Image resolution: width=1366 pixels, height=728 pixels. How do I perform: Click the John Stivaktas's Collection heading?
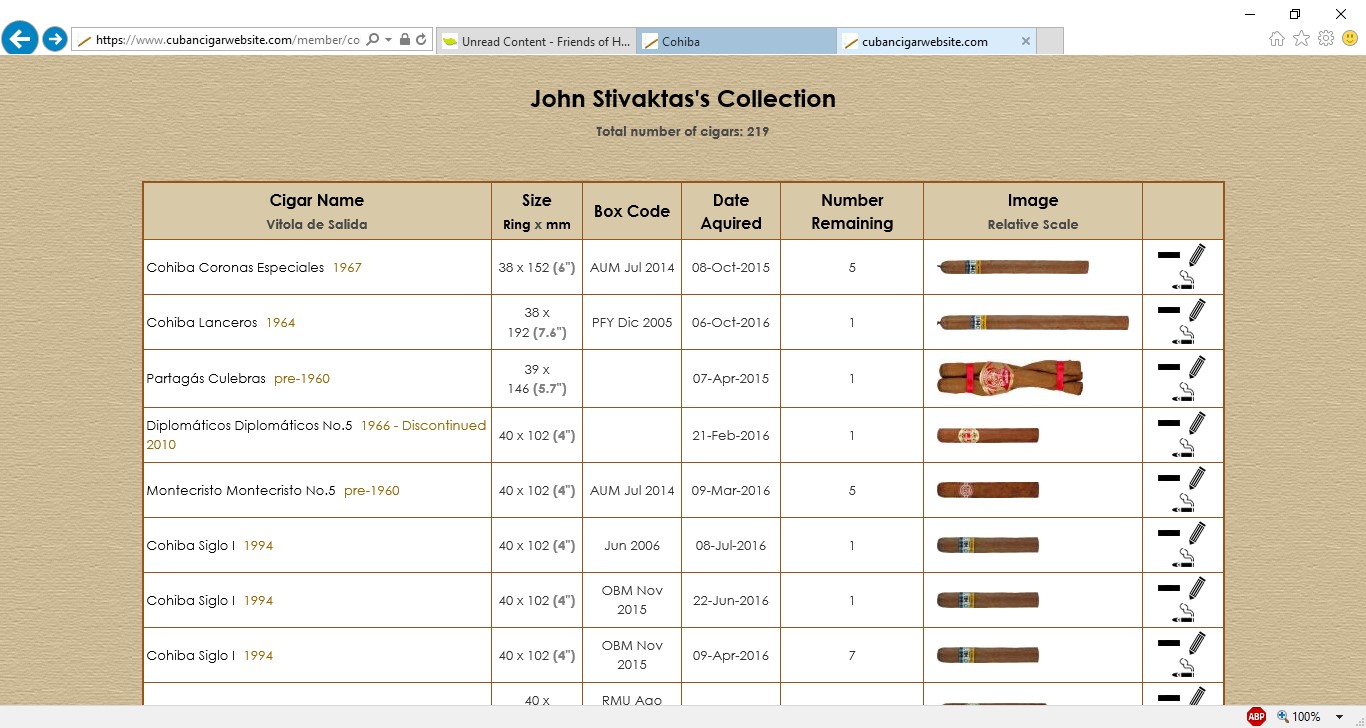pyautogui.click(x=683, y=99)
